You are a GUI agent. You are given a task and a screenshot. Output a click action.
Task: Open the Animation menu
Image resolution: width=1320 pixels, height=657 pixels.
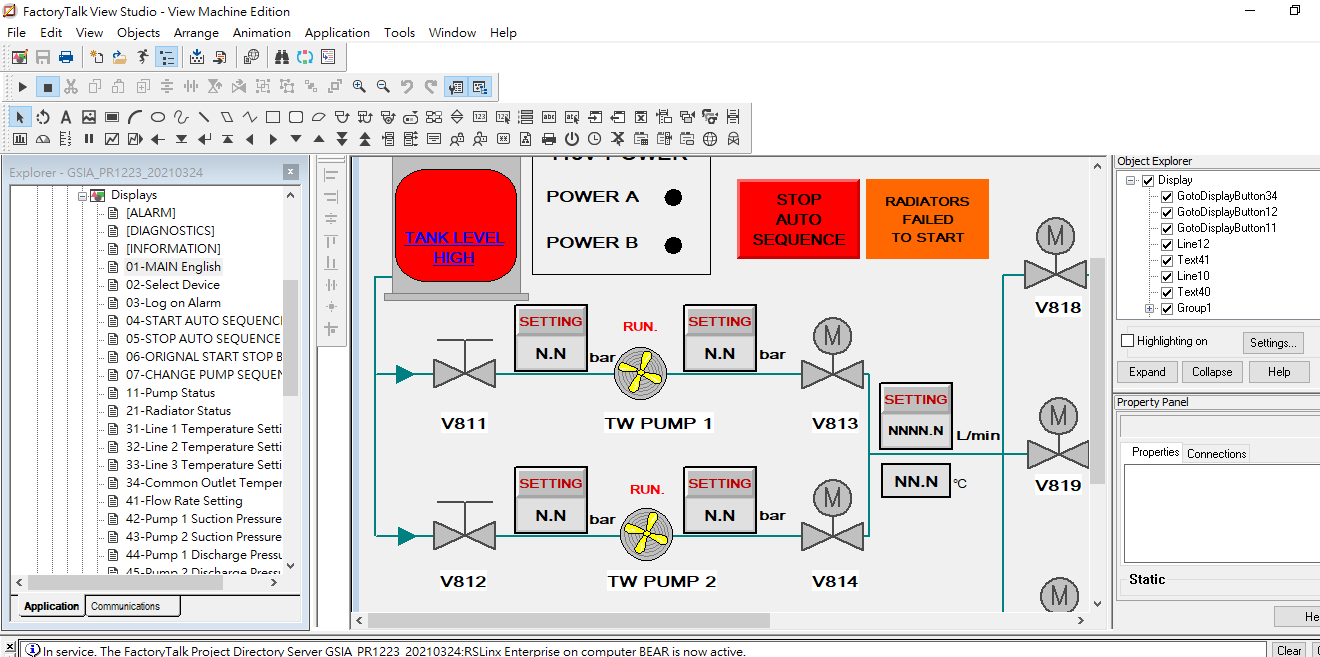click(x=262, y=32)
